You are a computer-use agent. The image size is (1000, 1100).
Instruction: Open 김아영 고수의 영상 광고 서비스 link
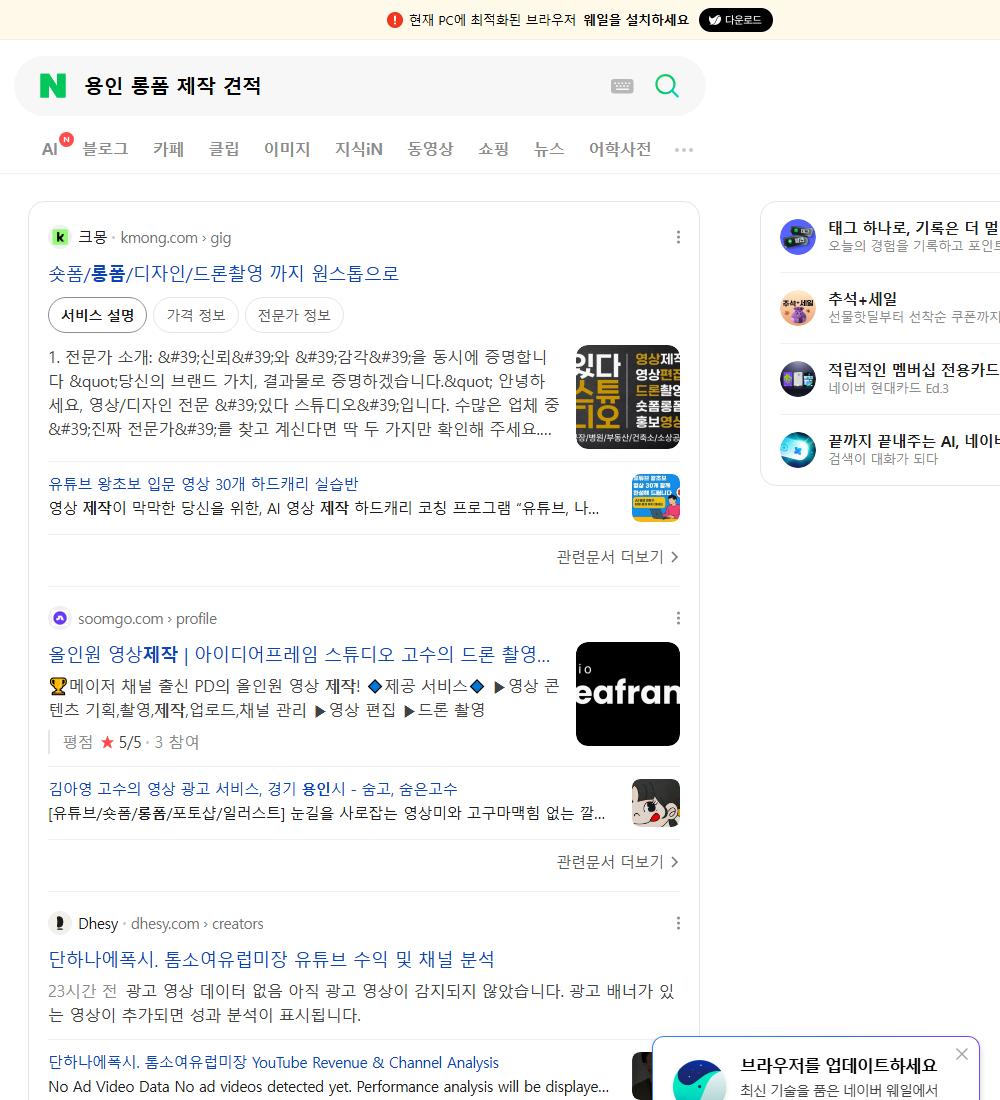point(253,789)
